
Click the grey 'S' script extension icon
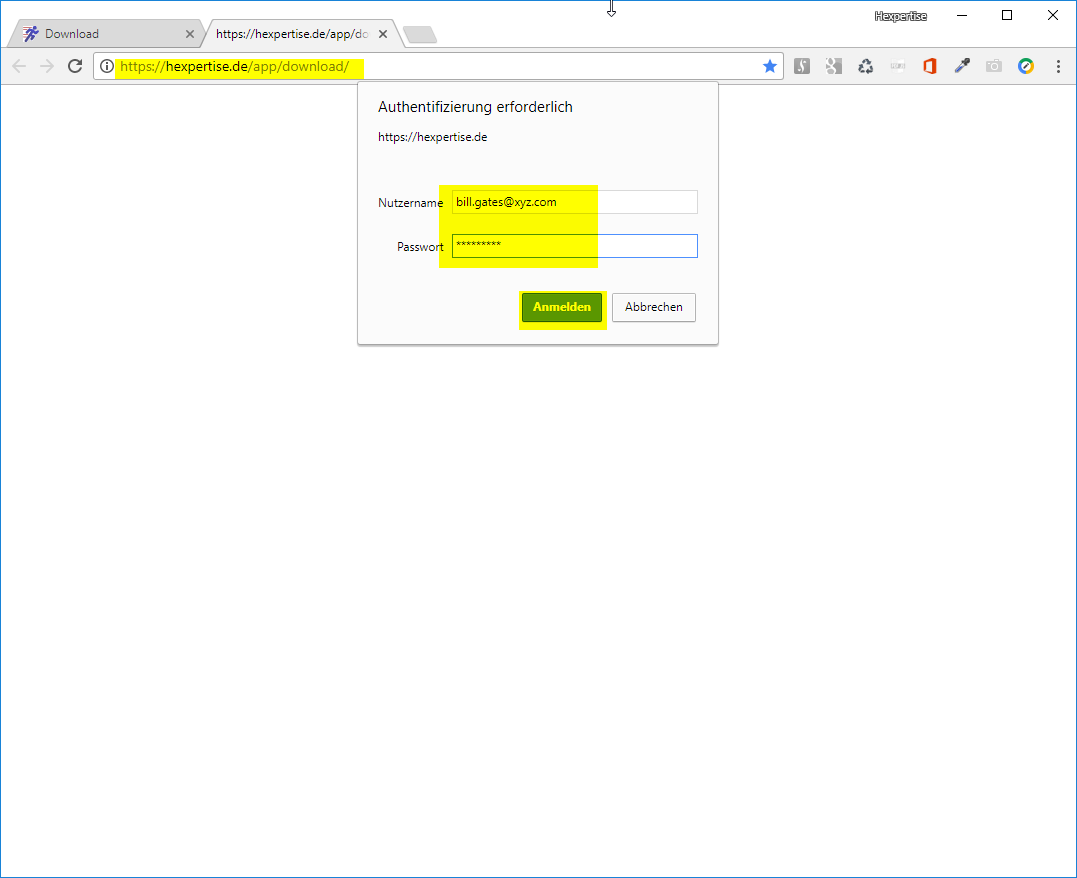pos(802,66)
